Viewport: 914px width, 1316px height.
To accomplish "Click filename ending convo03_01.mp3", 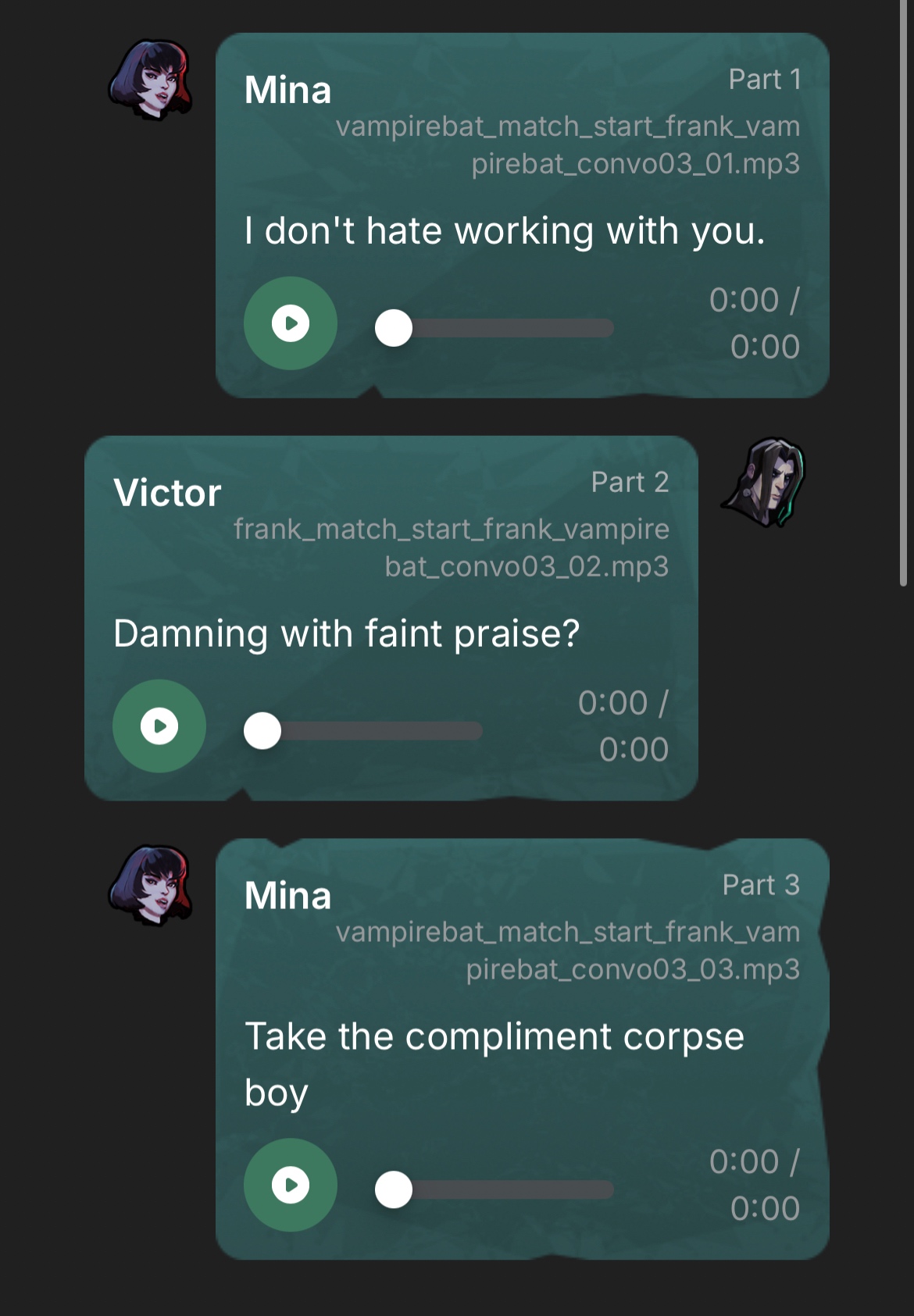I will pyautogui.click(x=568, y=144).
